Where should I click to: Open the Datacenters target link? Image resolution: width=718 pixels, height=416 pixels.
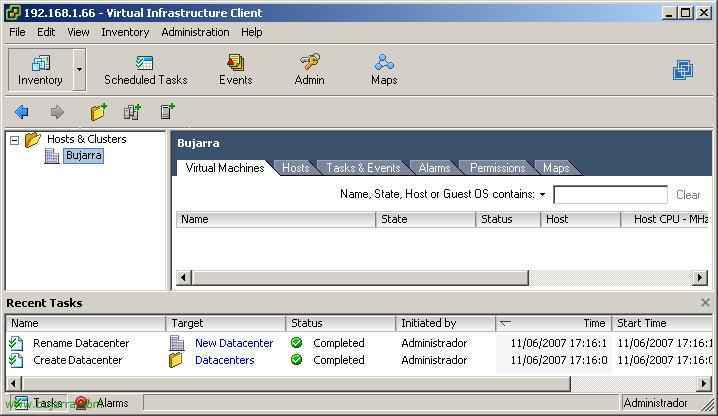(x=224, y=361)
